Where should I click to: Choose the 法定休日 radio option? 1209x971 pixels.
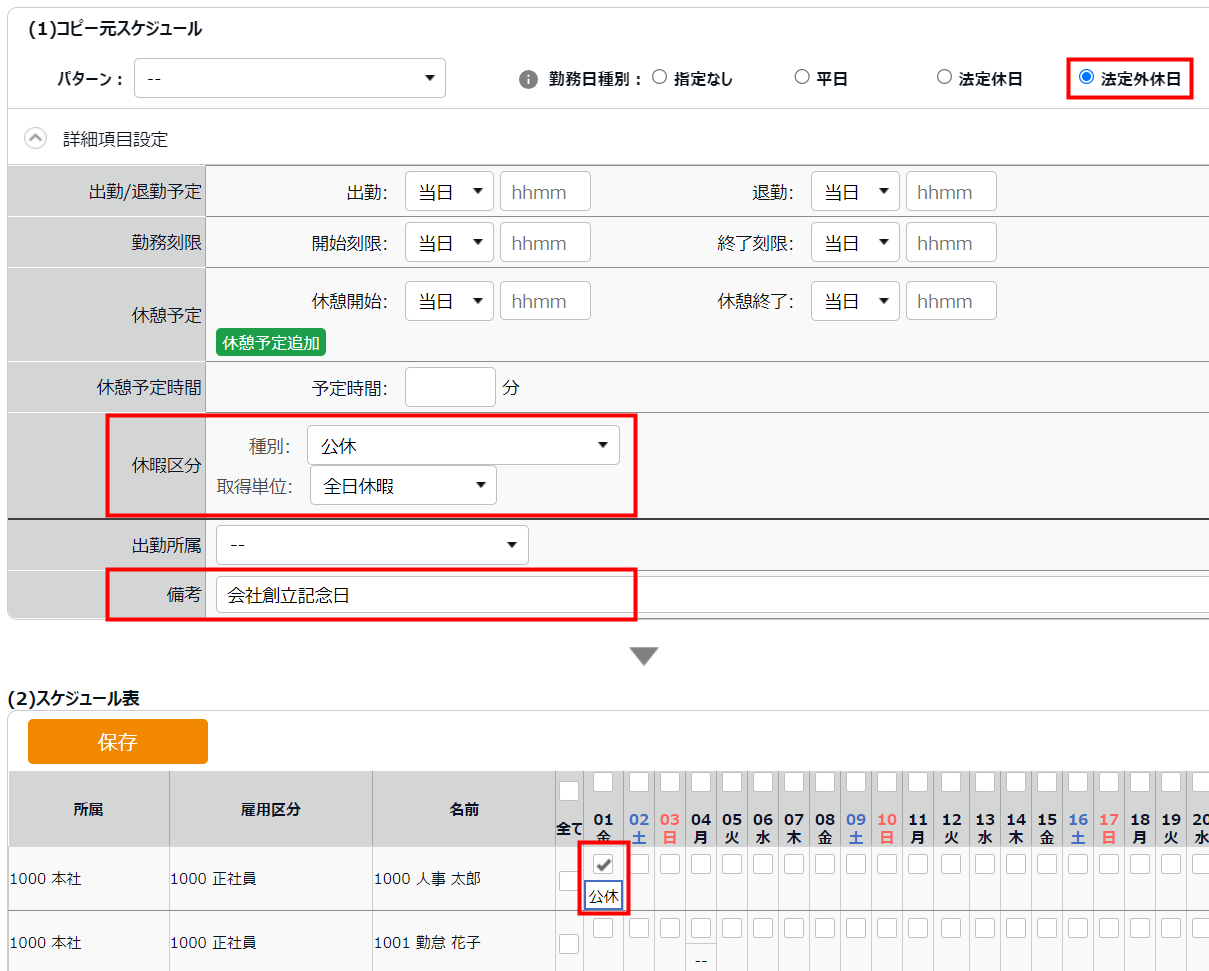943,77
